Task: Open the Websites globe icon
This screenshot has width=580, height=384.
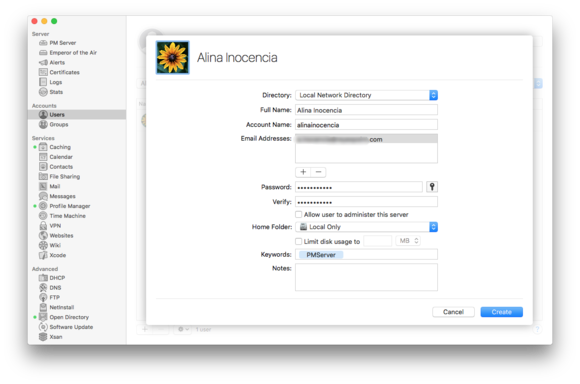Action: 43,235
